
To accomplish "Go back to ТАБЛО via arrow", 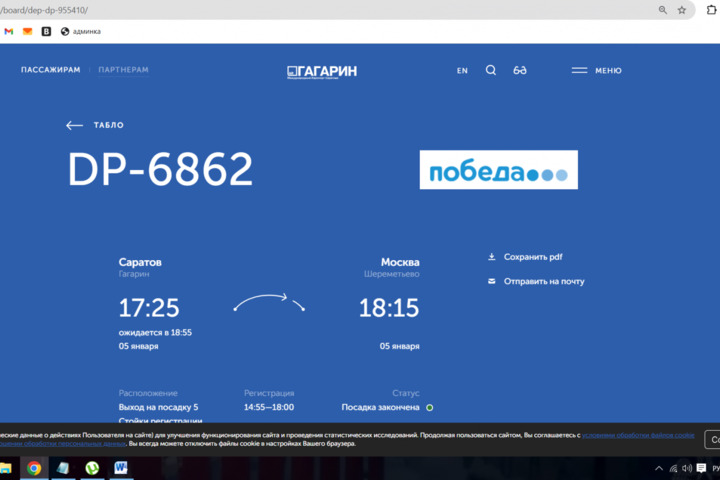I will 75,126.
